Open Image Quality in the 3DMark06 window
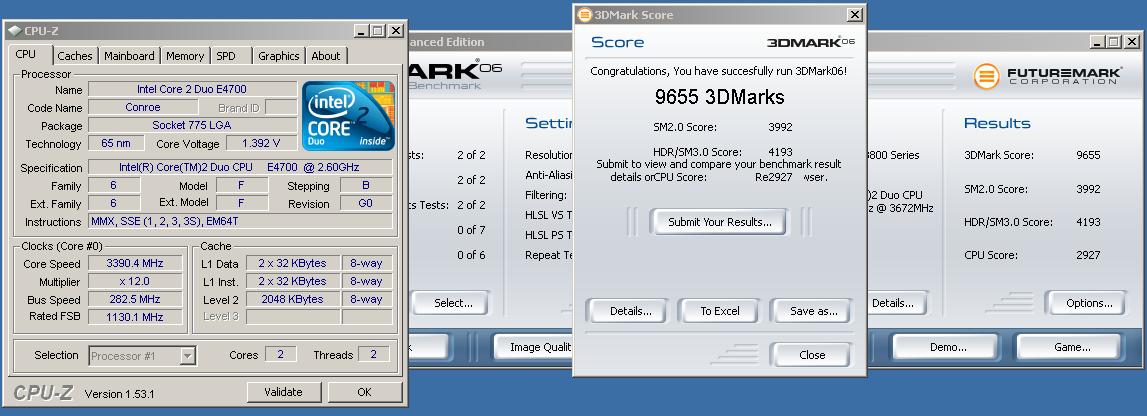This screenshot has height=416, width=1147. coord(540,347)
